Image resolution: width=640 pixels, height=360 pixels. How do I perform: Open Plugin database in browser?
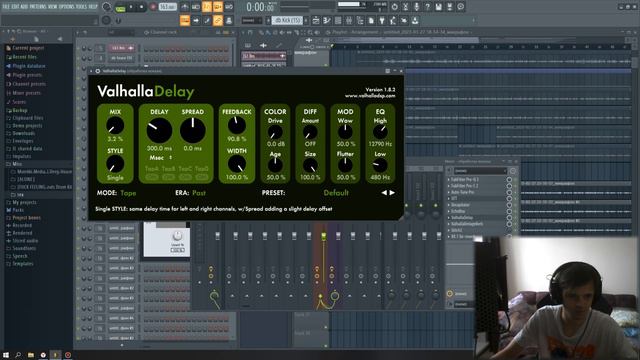29,66
